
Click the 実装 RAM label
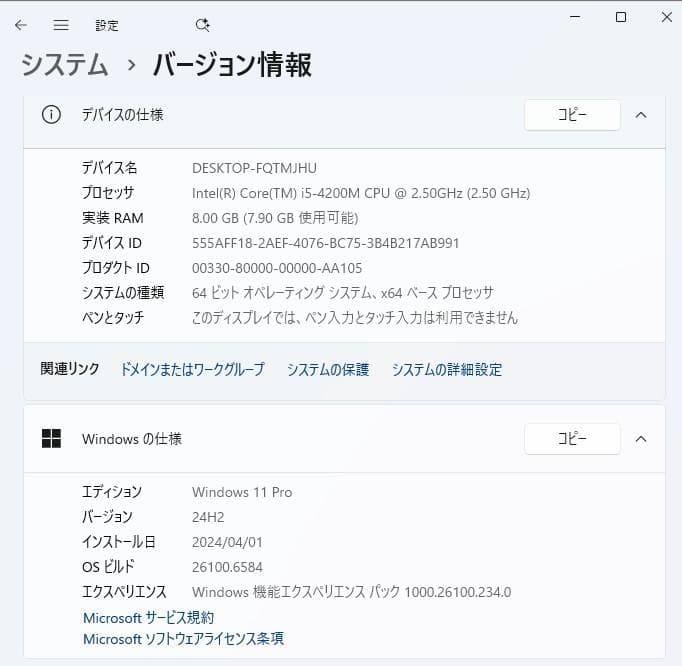click(x=113, y=218)
